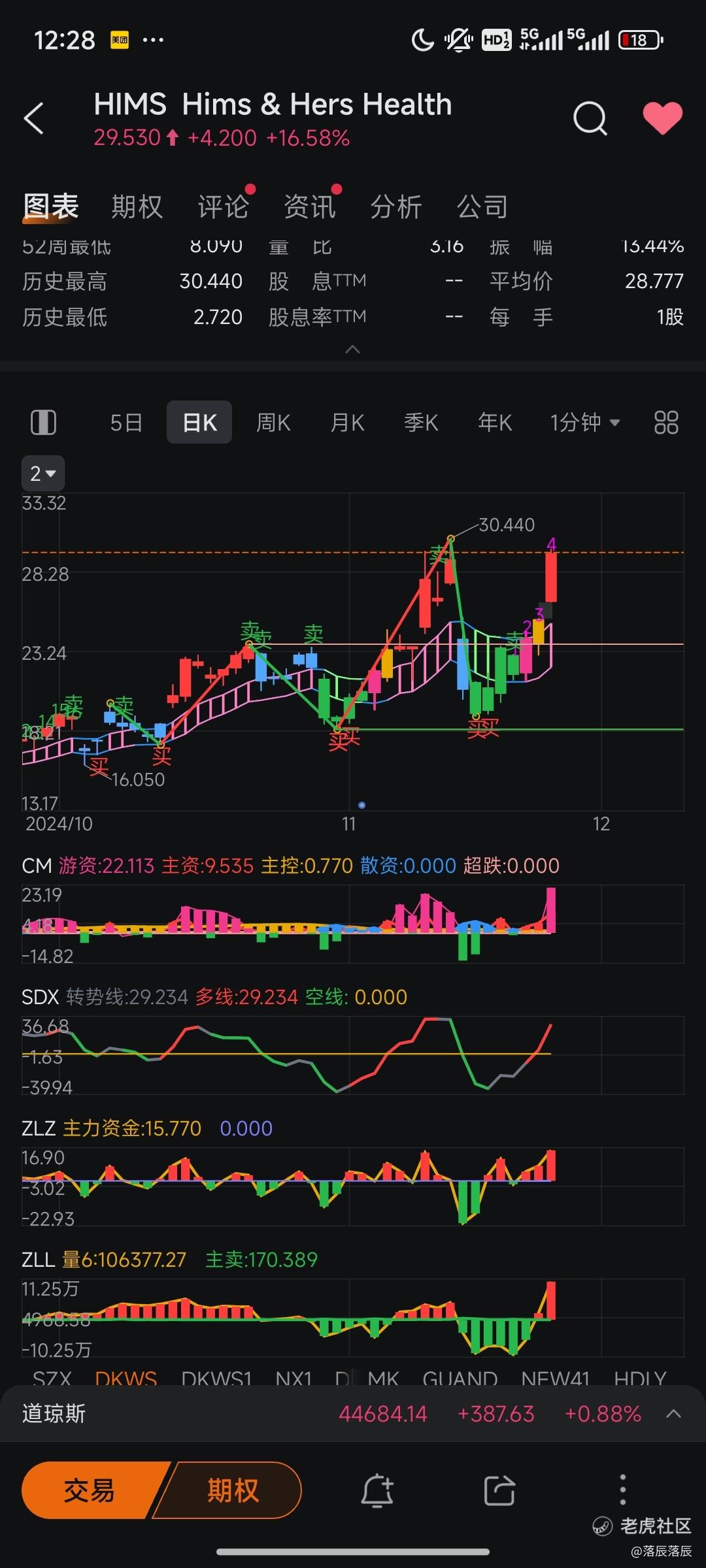Tap the 道琼斯 index name
The height and width of the screenshot is (1568, 706).
tap(54, 1414)
